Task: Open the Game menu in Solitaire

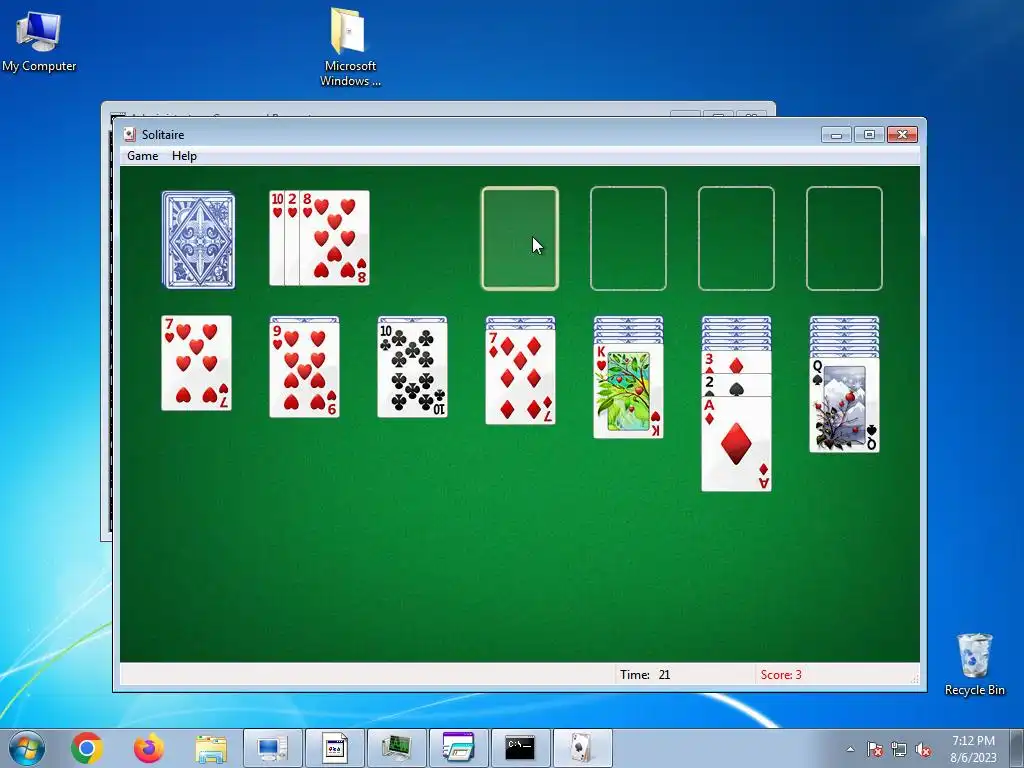Action: [x=142, y=155]
